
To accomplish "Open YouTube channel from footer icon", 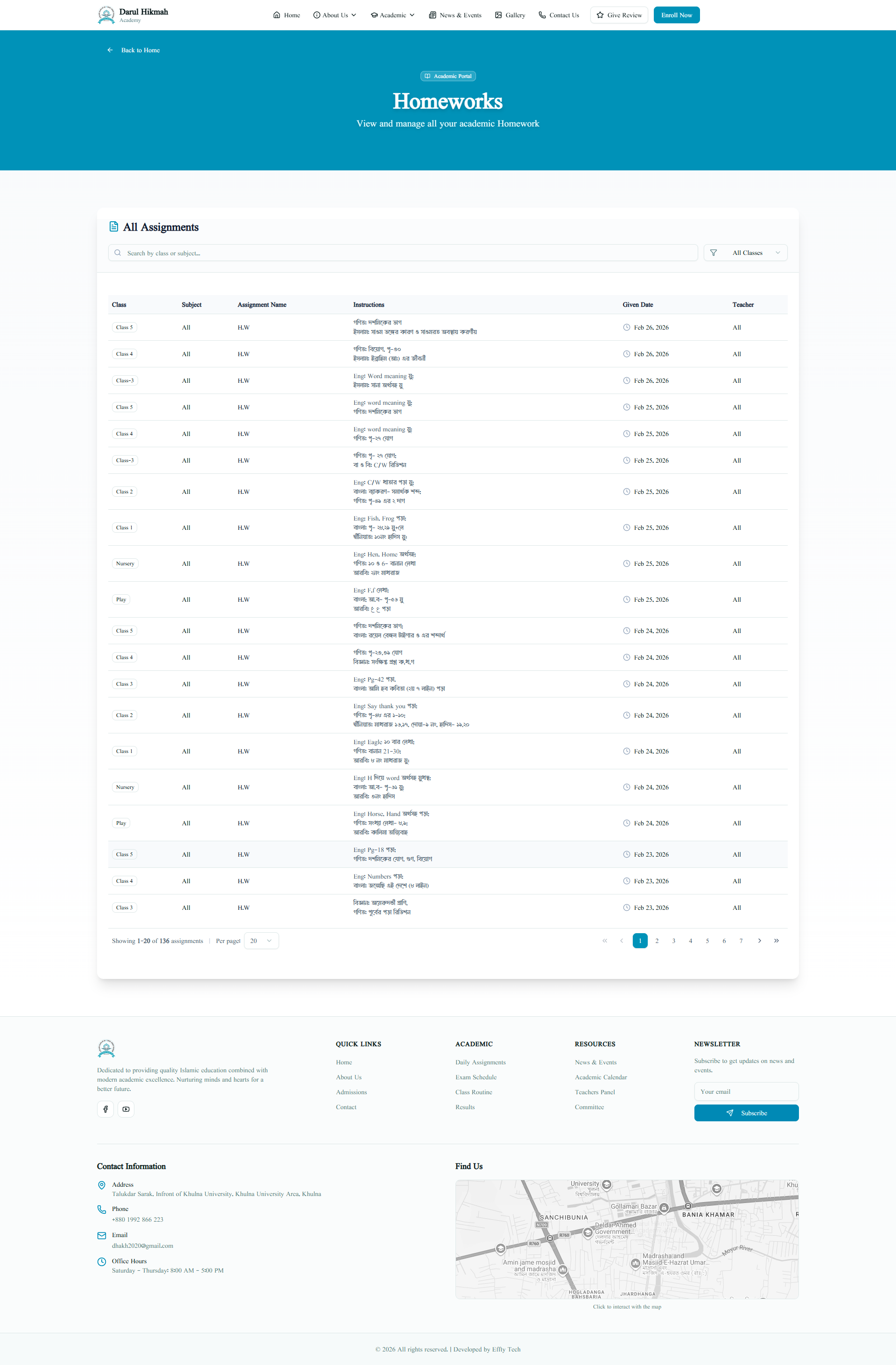I will pyautogui.click(x=126, y=1109).
